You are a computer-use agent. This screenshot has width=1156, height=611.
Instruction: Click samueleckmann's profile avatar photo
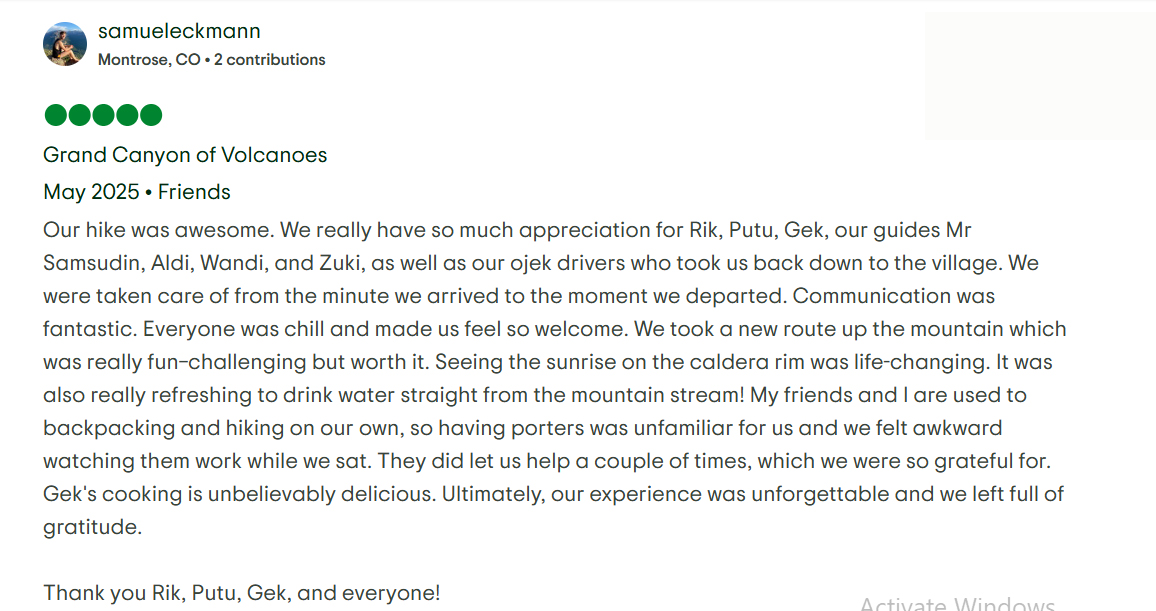click(65, 44)
